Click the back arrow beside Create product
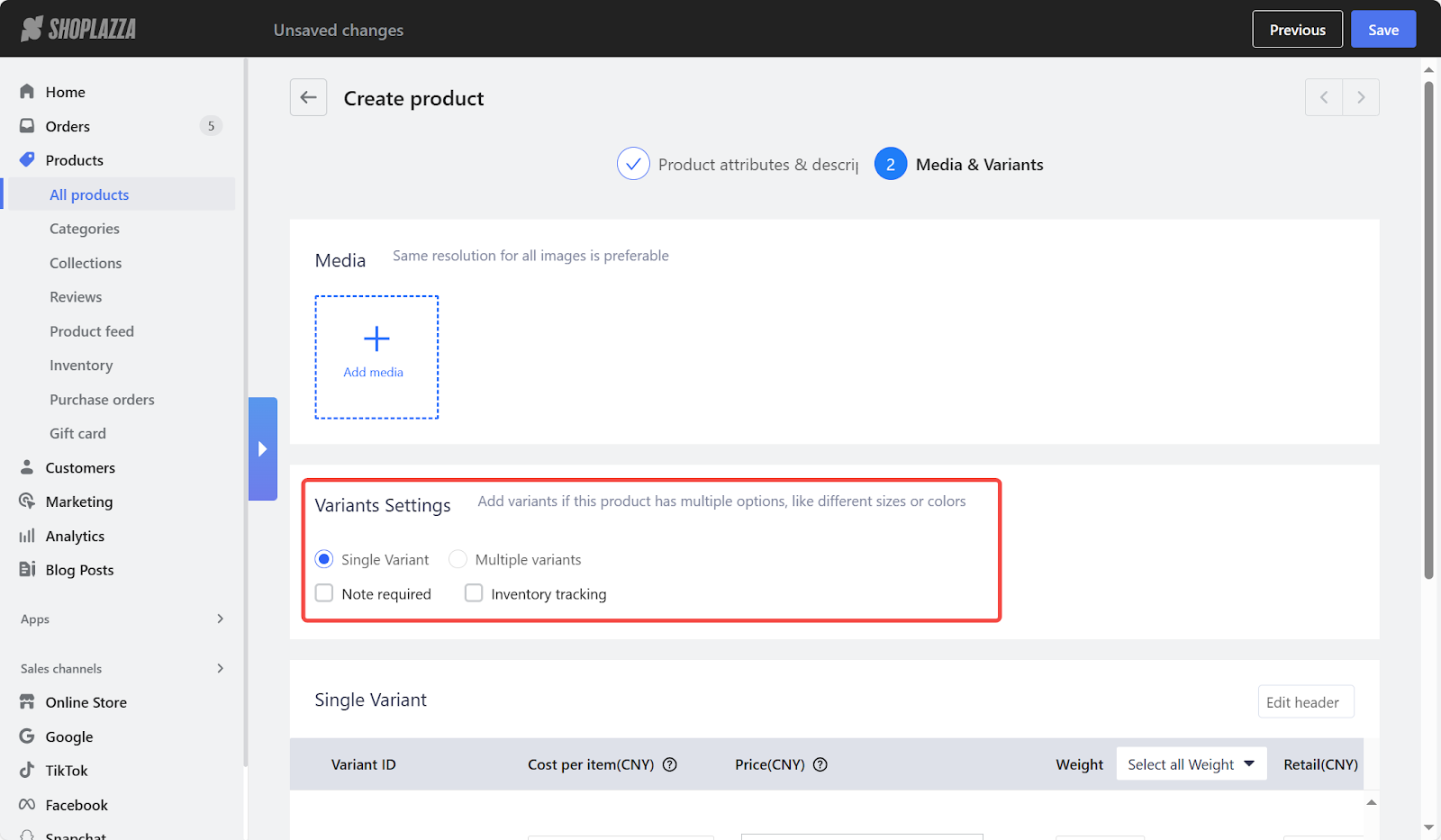Screen dimensions: 1441x840 click(308, 97)
